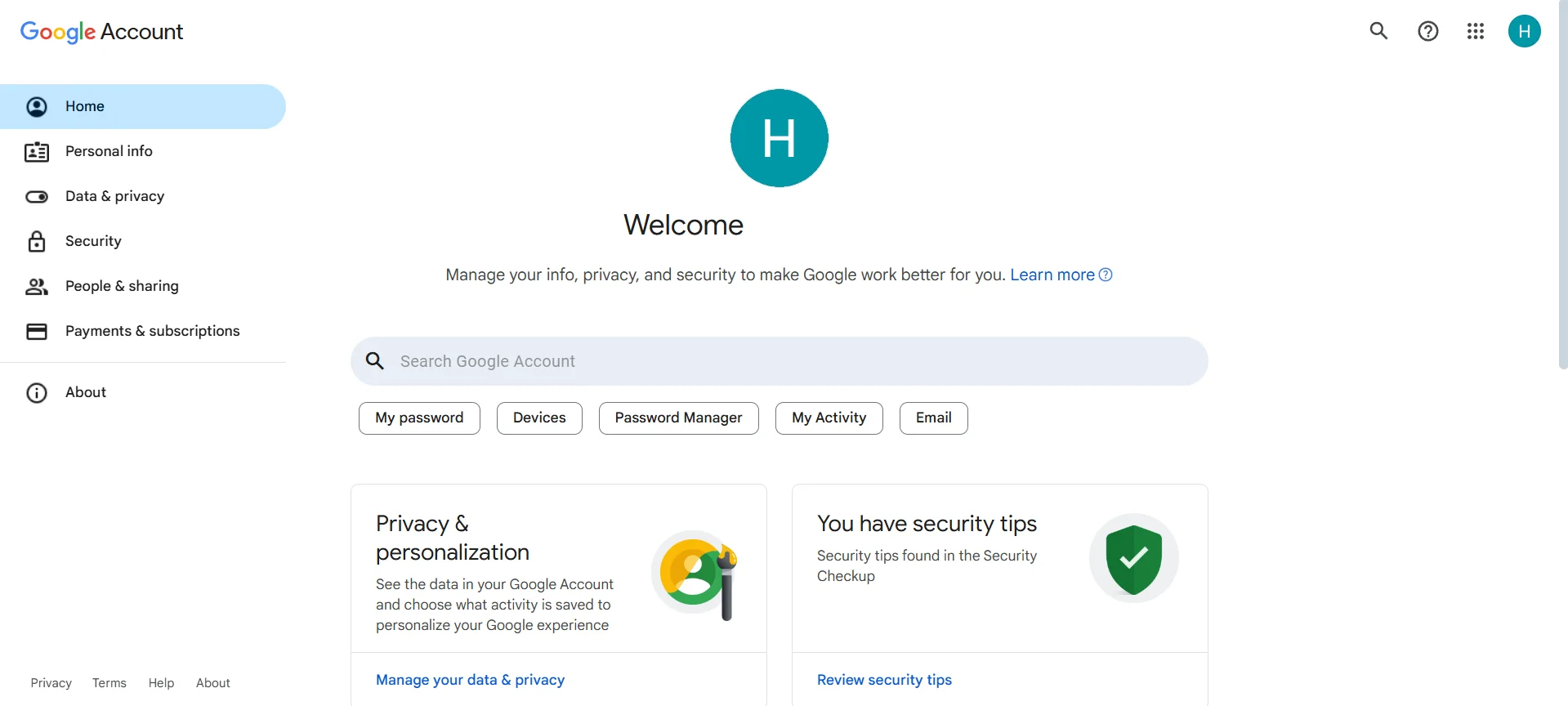This screenshot has height=706, width=1568.
Task: Click the Security padlock icon
Action: [37, 241]
